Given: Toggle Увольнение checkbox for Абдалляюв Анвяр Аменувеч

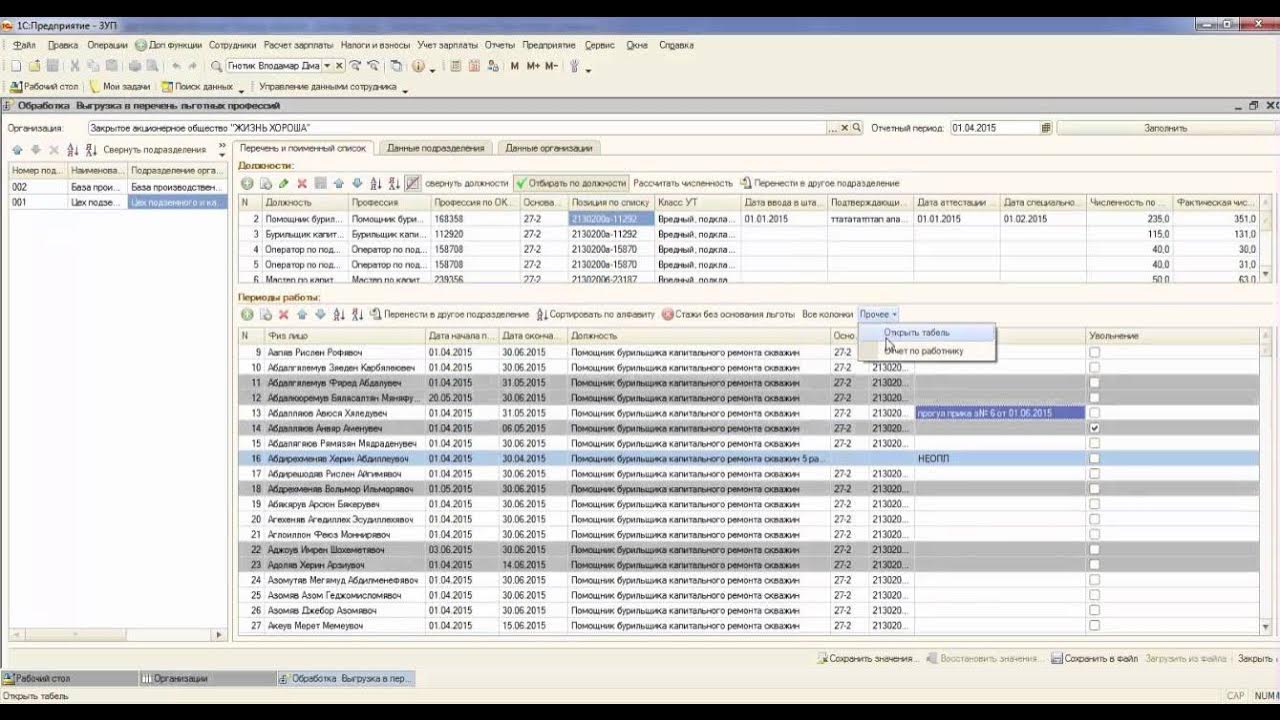Looking at the screenshot, I should (1095, 428).
